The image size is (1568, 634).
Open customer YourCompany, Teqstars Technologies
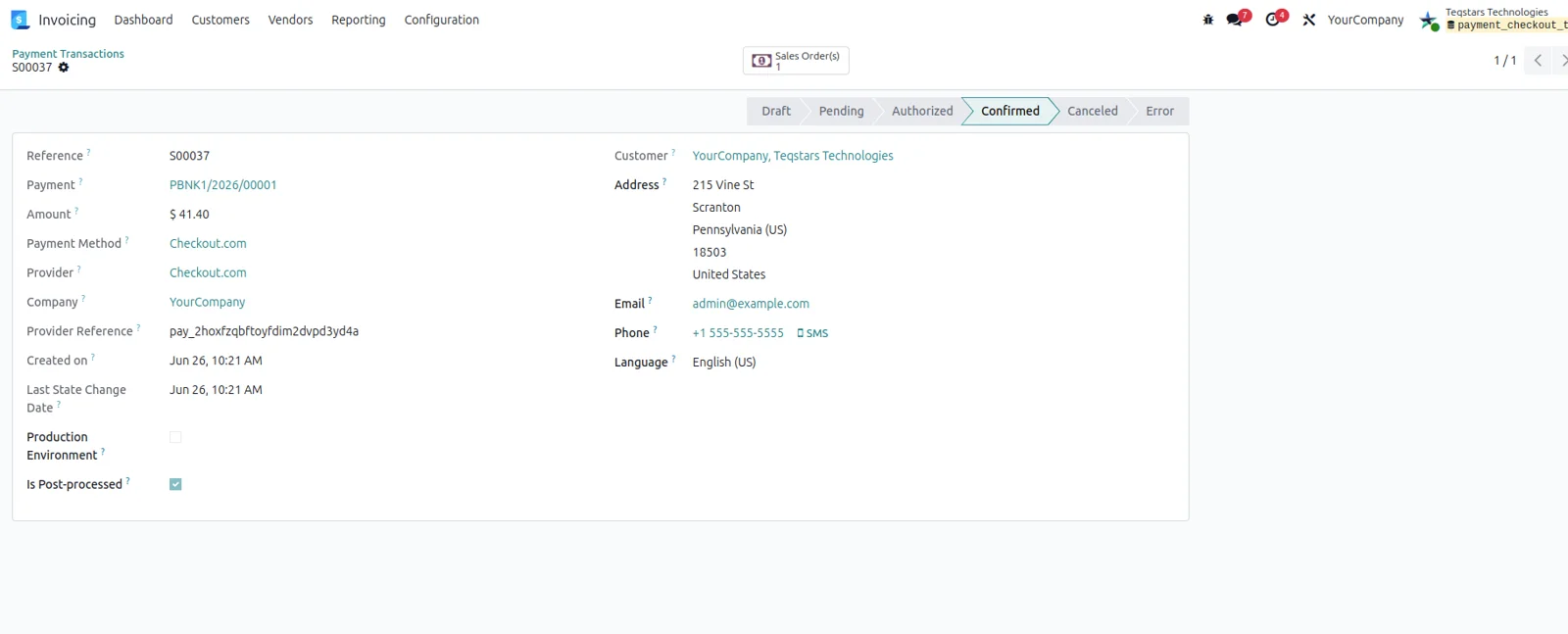pyautogui.click(x=793, y=156)
